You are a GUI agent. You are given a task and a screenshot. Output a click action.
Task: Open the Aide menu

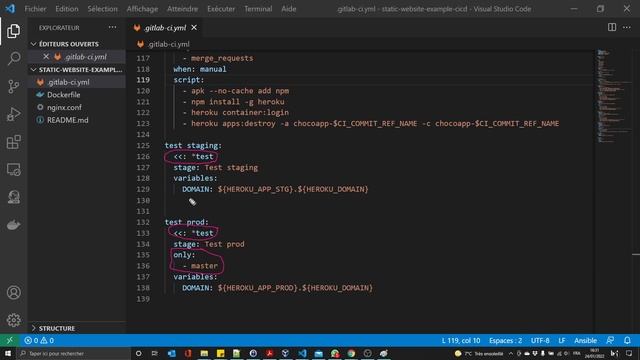[289, 9]
